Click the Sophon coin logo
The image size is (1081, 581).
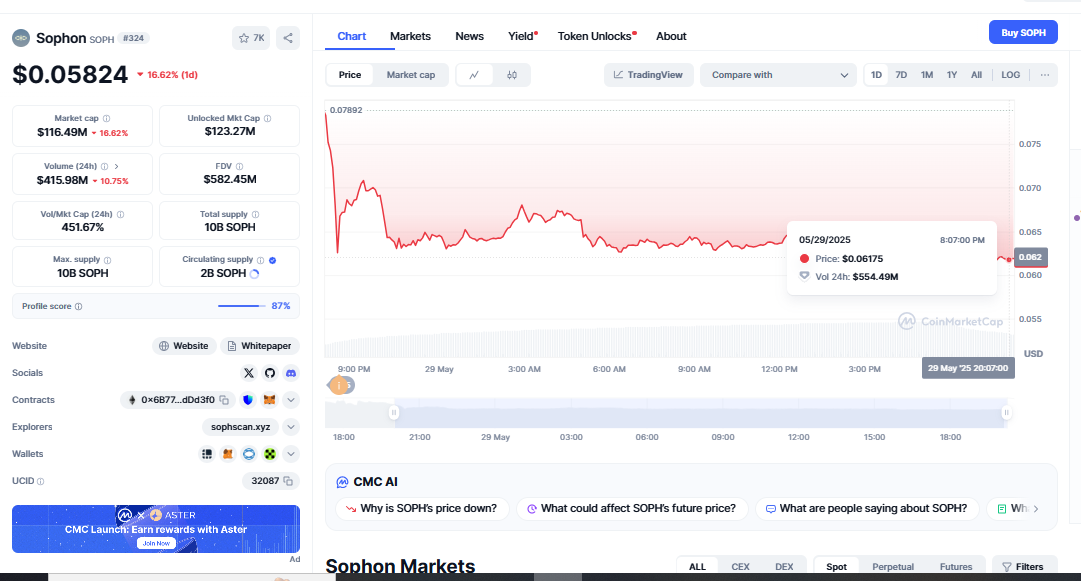pos(21,38)
